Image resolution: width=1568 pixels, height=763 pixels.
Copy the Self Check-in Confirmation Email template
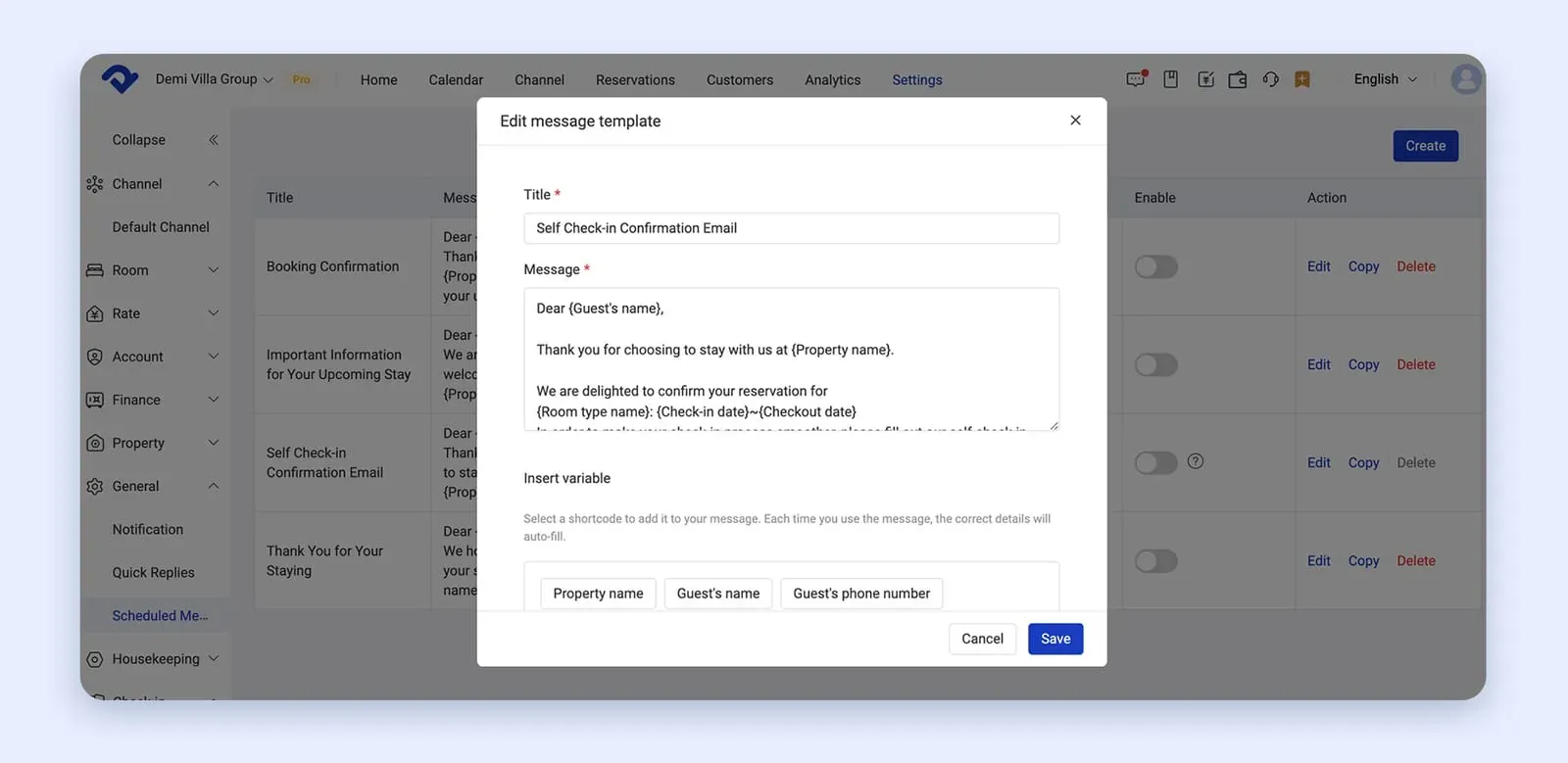click(x=1363, y=462)
